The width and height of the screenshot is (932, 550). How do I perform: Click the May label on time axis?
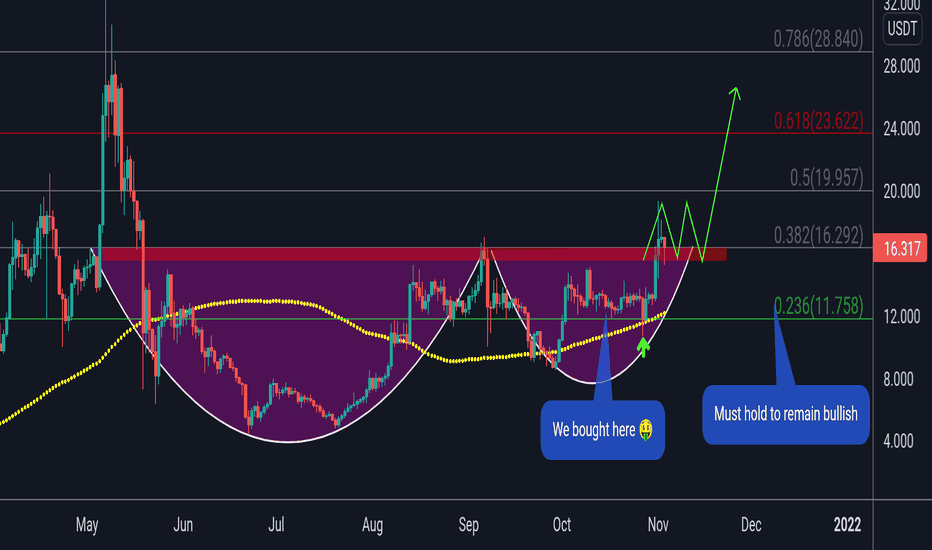point(87,525)
